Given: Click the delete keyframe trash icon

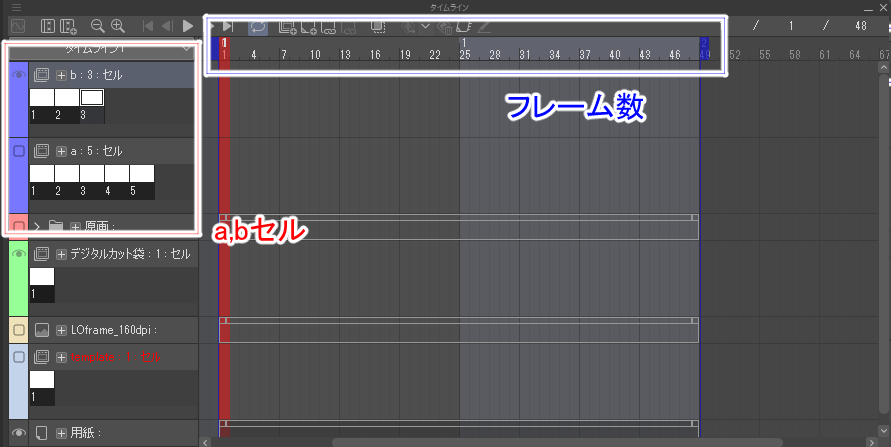Looking at the screenshot, I should point(445,27).
